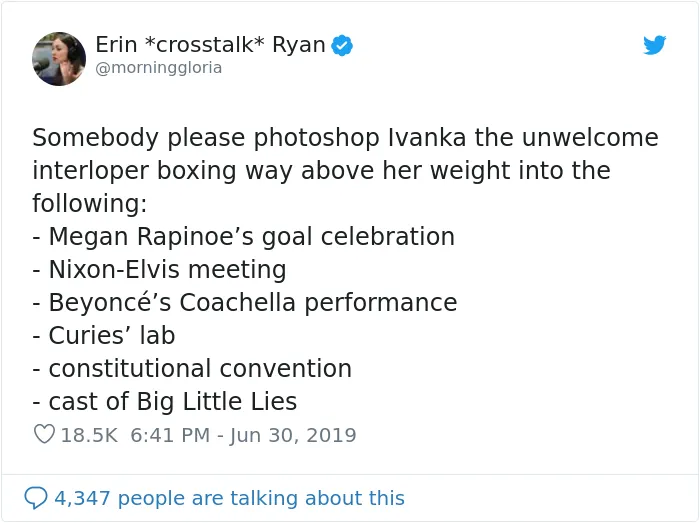This screenshot has height=523, width=700.
Task: Click the 'Nixon-Elvis meeting' line
Action: (x=159, y=270)
